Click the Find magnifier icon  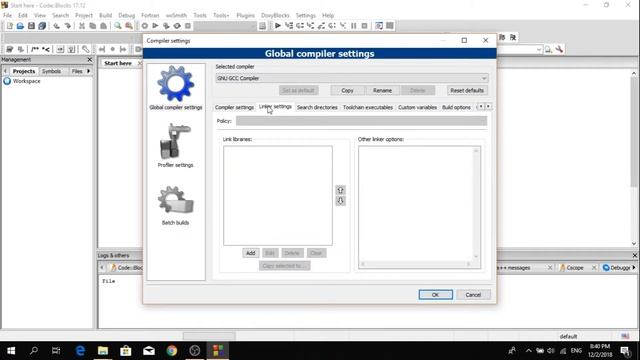tap(118, 26)
